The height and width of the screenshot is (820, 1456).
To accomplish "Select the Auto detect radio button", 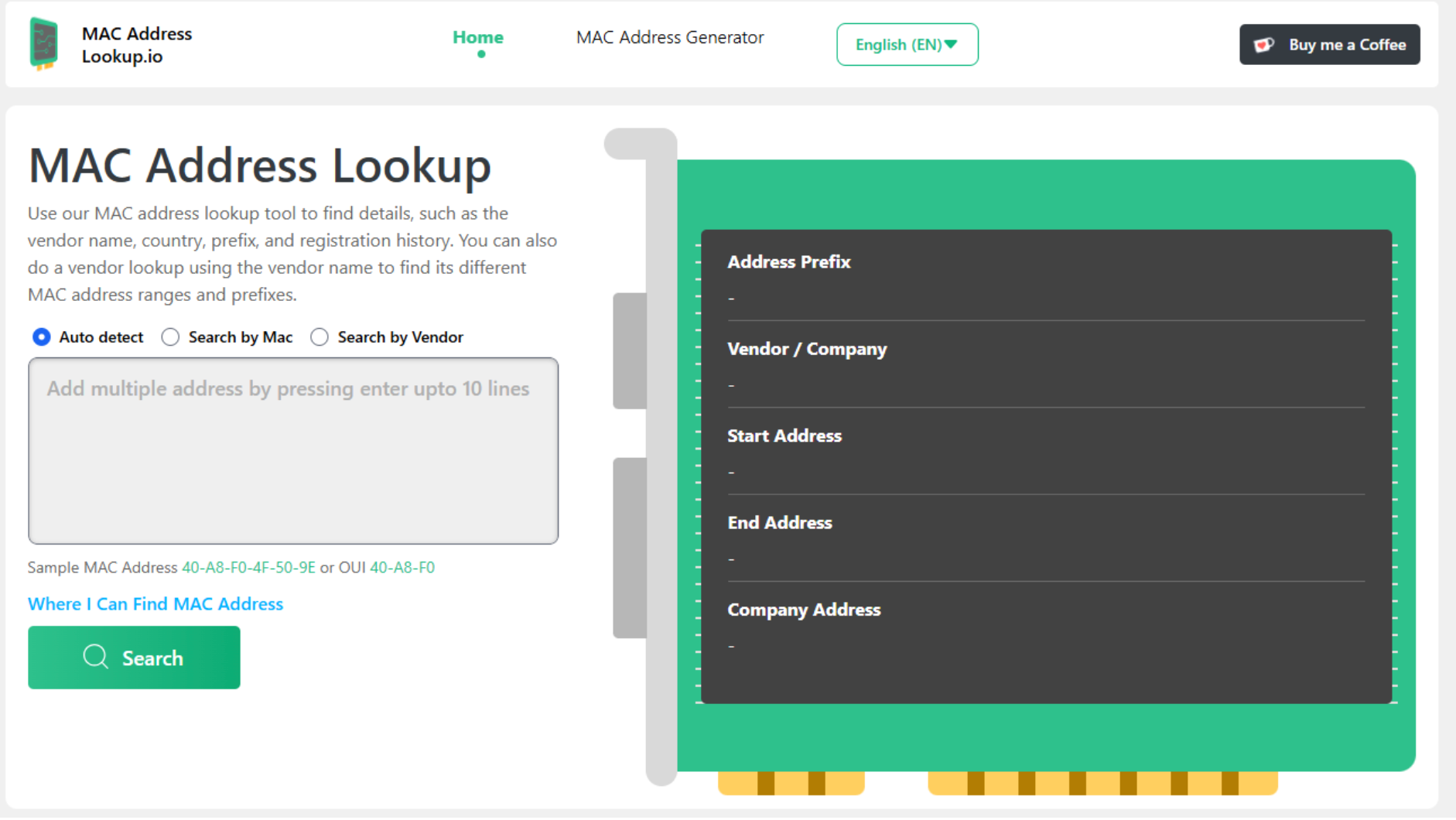I will coord(42,337).
